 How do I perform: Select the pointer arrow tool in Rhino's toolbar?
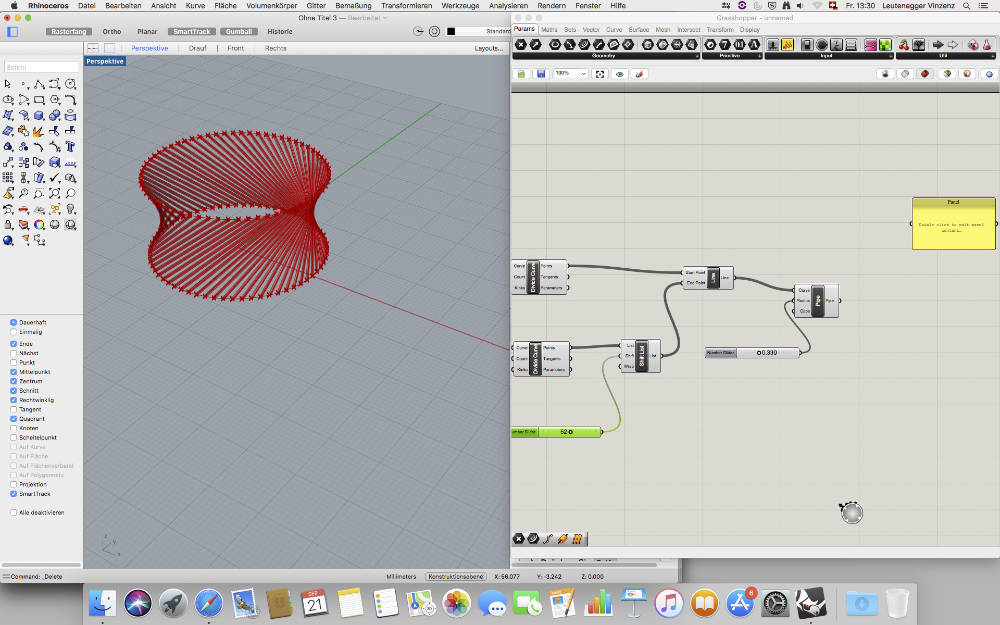[x=8, y=84]
